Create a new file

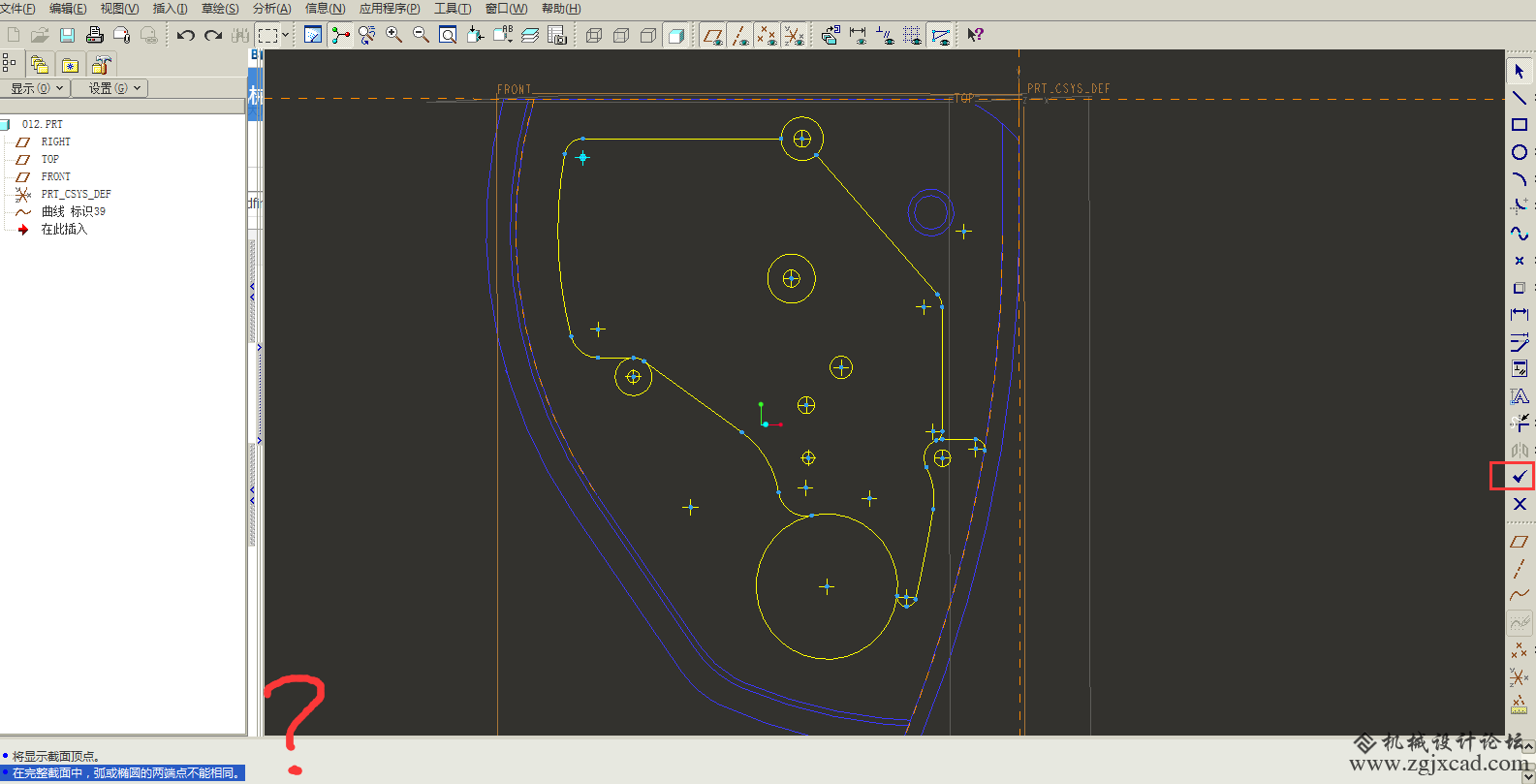(x=14, y=35)
